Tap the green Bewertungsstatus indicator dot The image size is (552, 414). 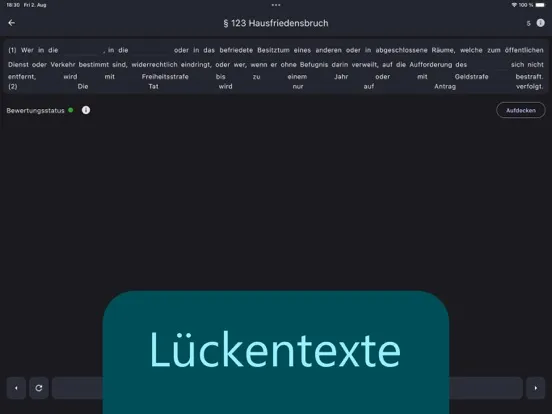(71, 110)
